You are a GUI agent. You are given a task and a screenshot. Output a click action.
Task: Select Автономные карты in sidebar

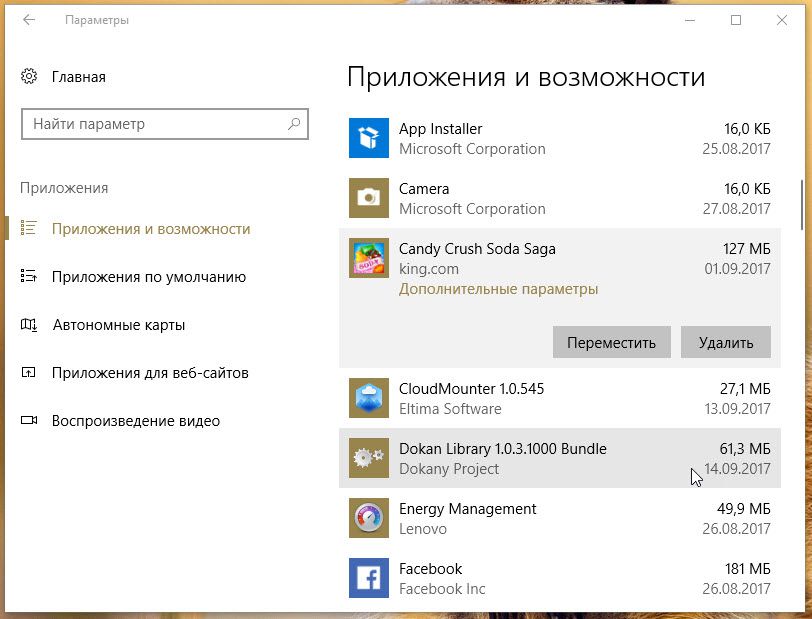coord(118,325)
